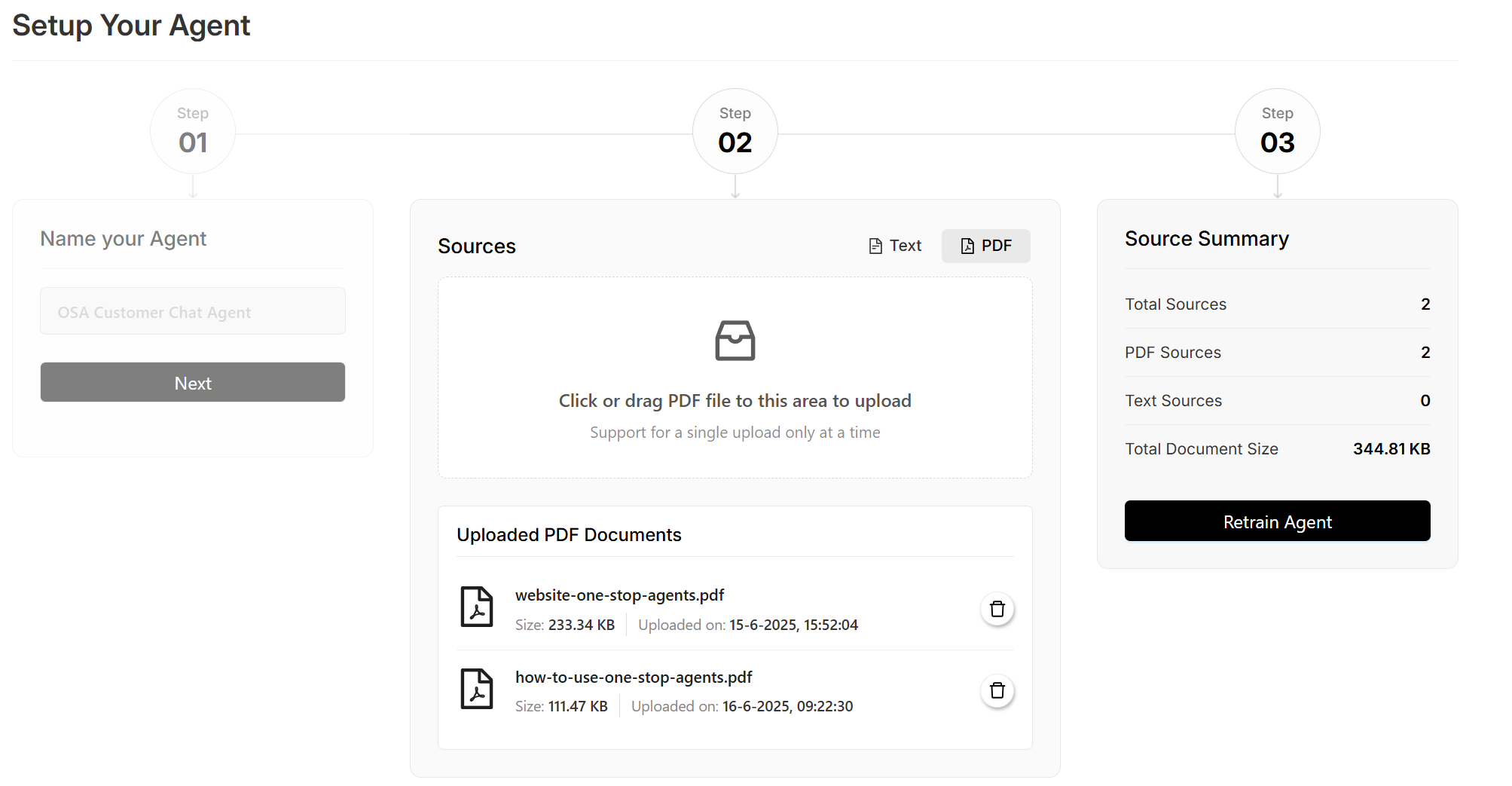
Task: Switch to the PDF sources tab
Action: coord(985,246)
